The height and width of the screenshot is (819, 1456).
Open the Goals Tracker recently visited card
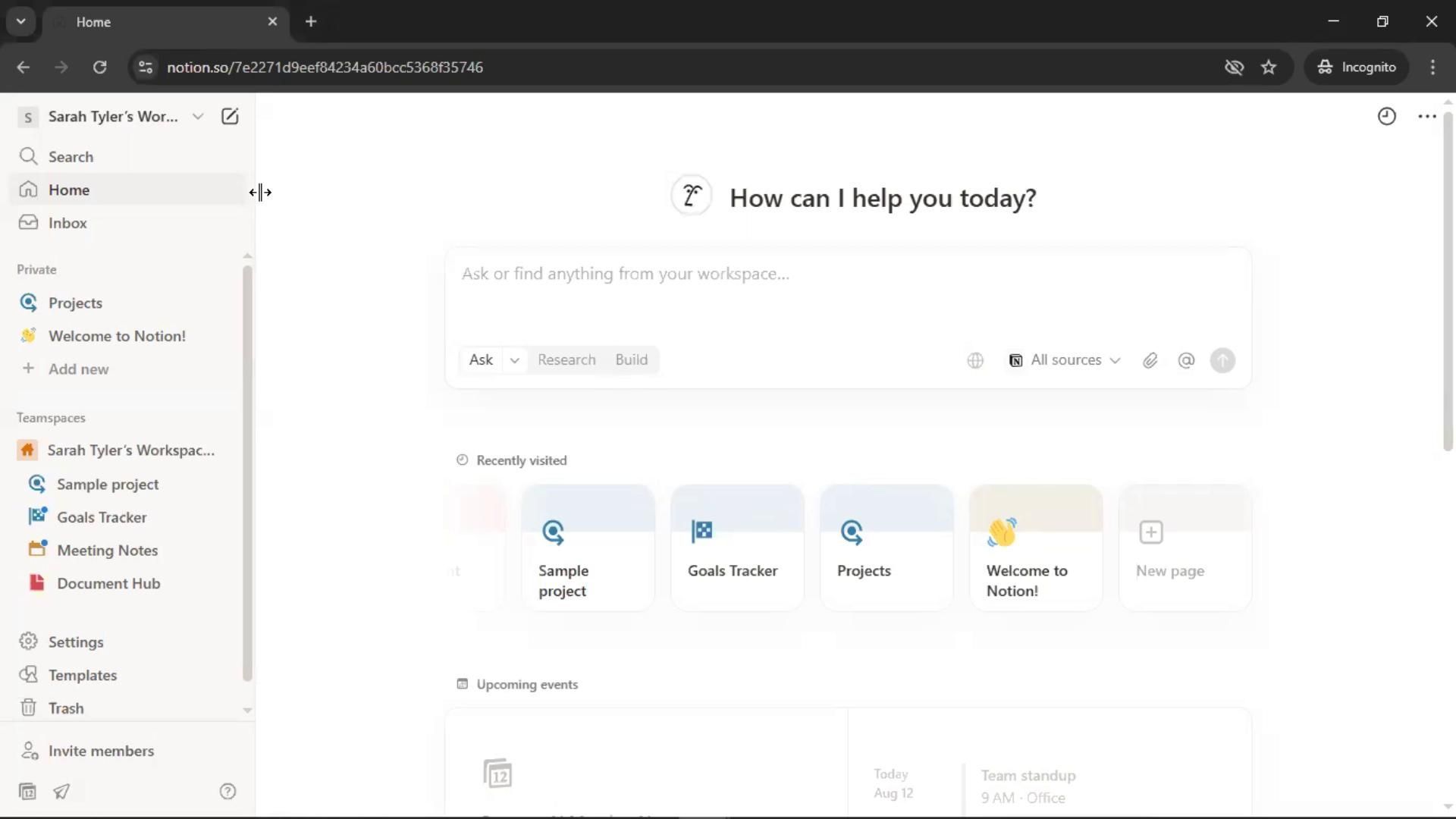coord(736,548)
